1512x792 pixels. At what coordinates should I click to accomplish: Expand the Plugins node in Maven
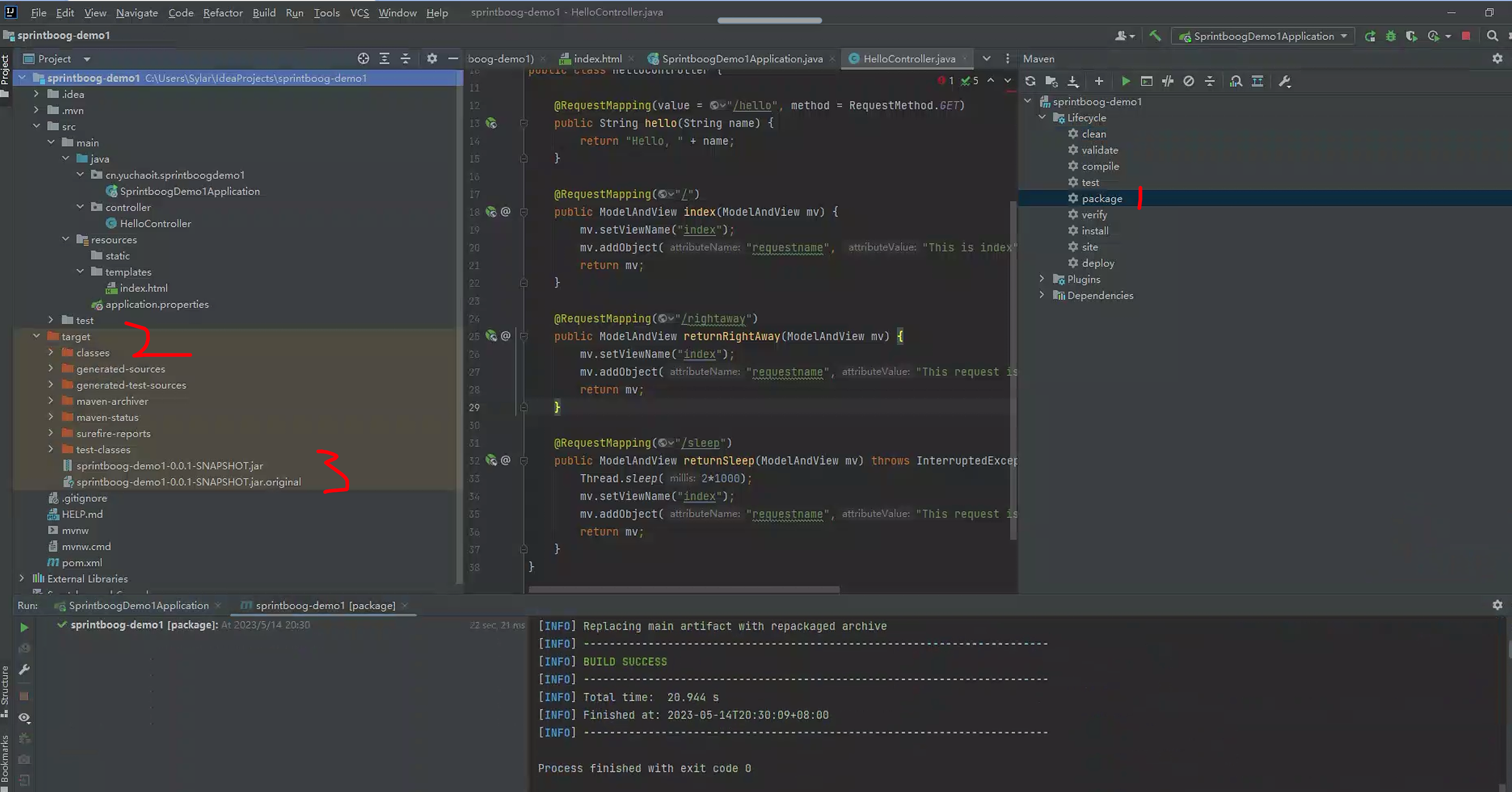pos(1042,279)
